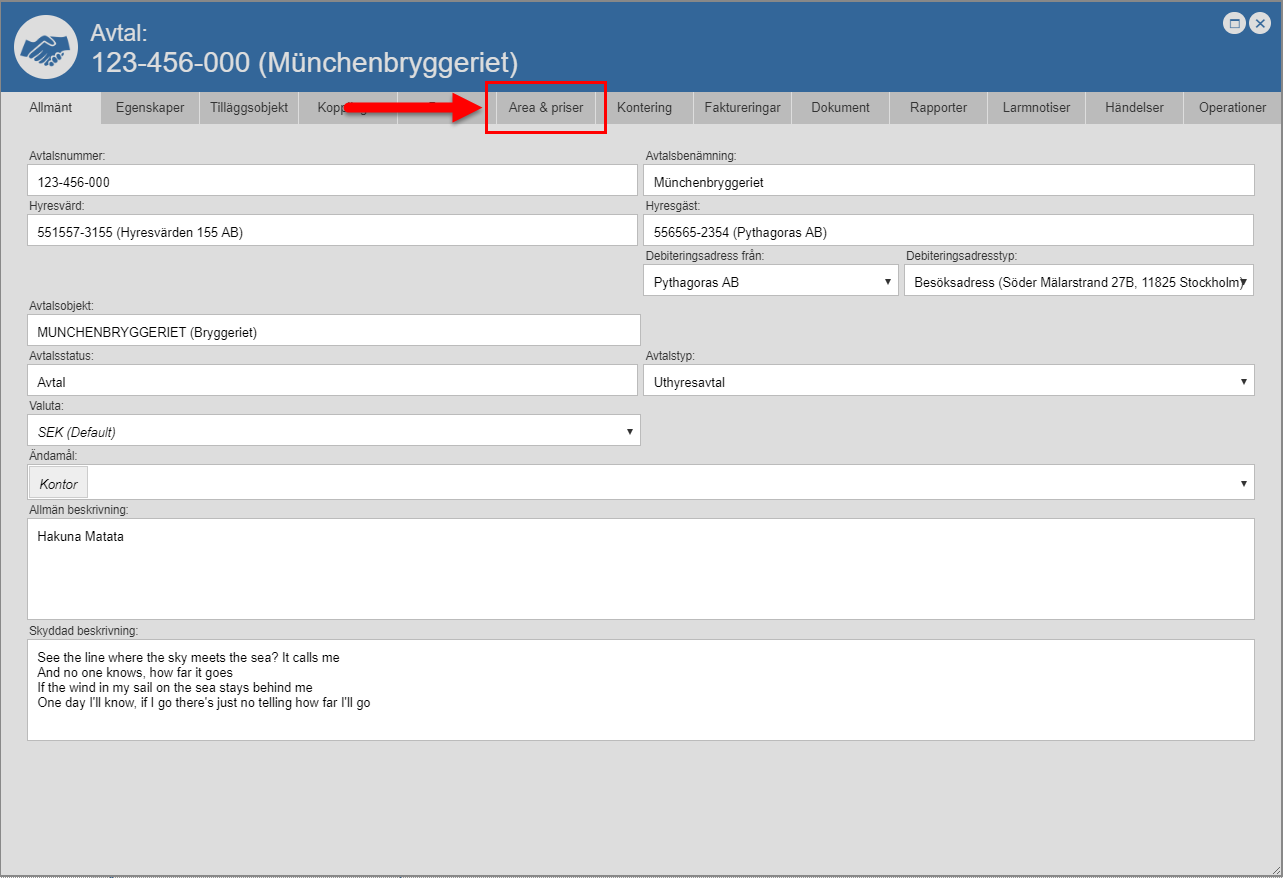Close the agreement dialog
The width and height of the screenshot is (1283, 878).
click(x=1260, y=24)
